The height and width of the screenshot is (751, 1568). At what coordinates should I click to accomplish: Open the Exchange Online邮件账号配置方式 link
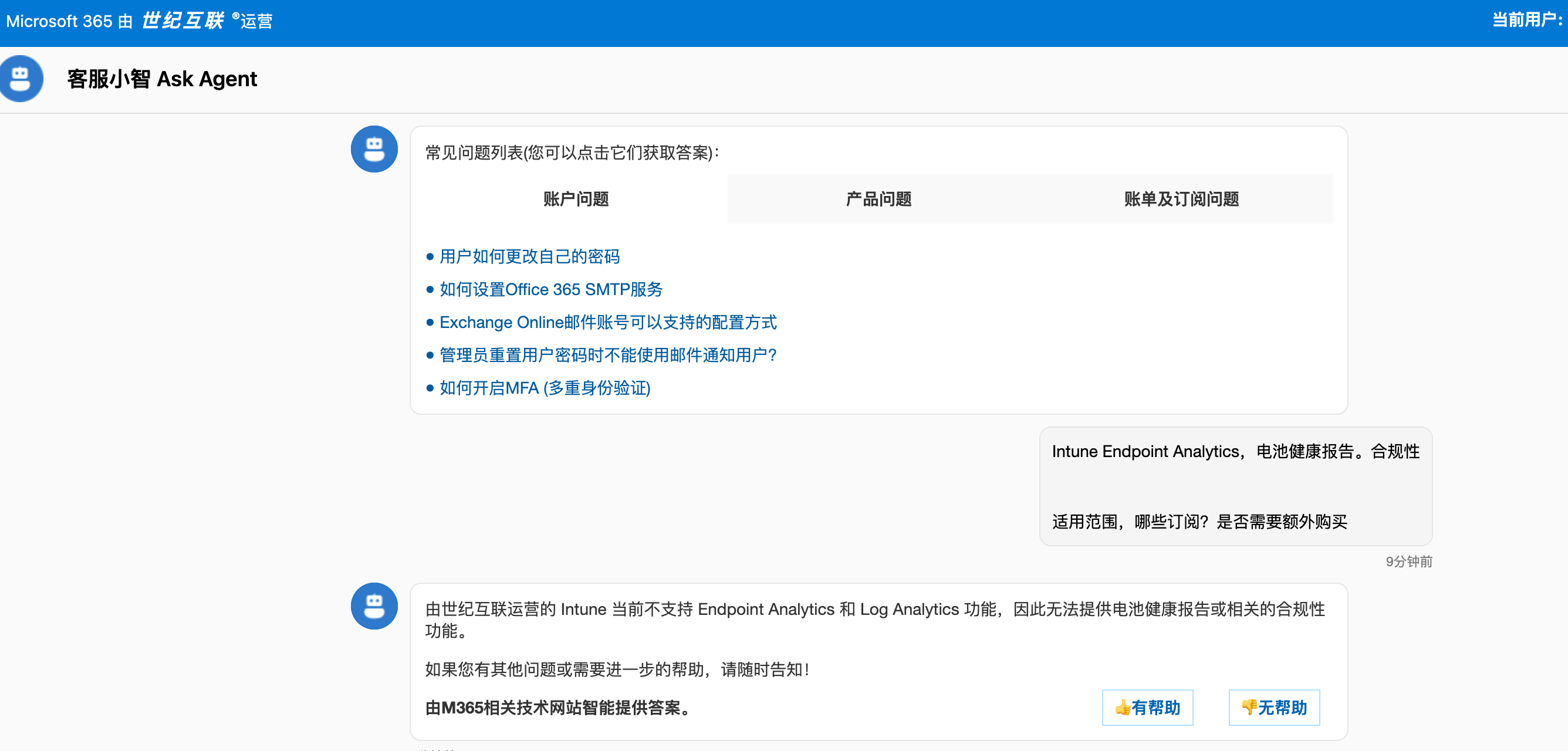tap(607, 322)
